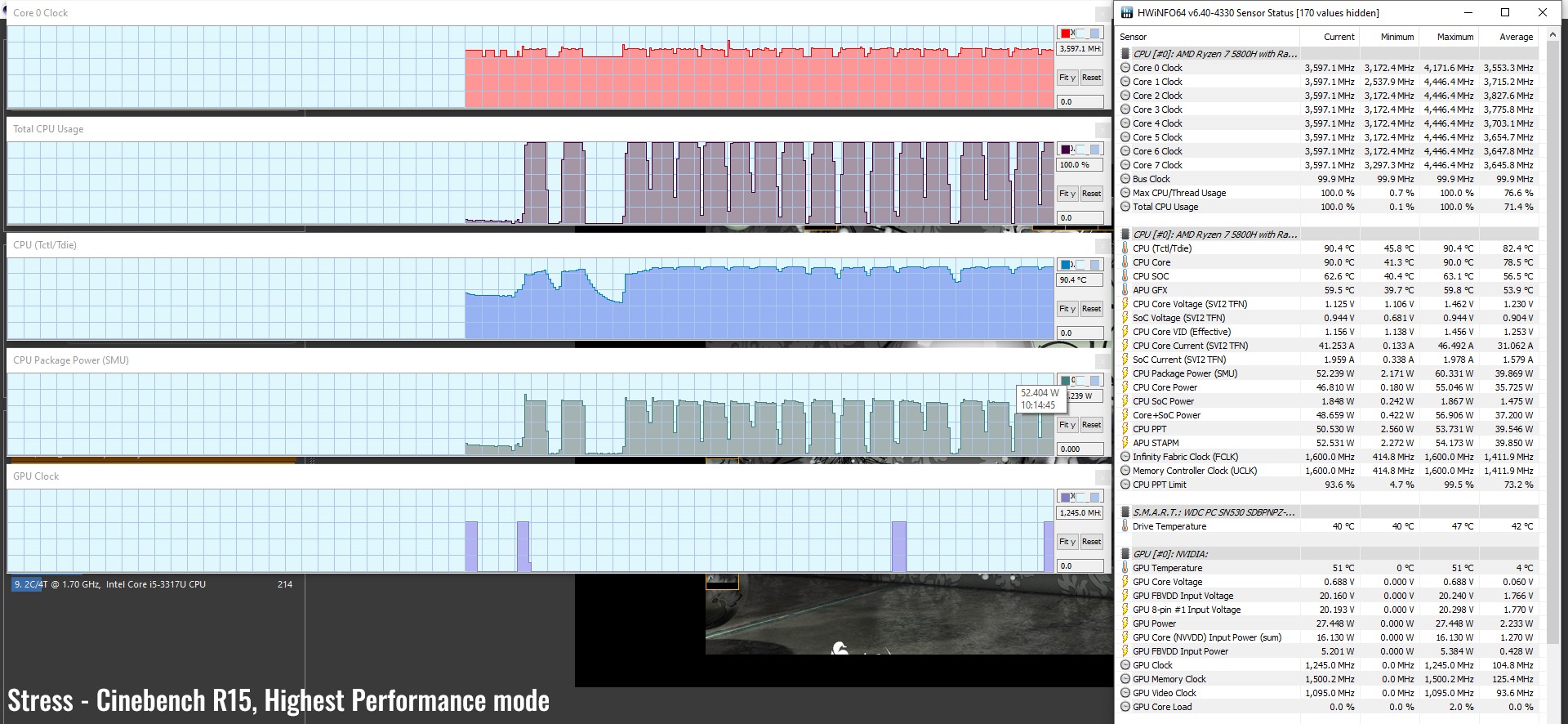This screenshot has height=724, width=1568.
Task: Click the clock icon beside Core 0 Clock
Action: pos(1125,68)
